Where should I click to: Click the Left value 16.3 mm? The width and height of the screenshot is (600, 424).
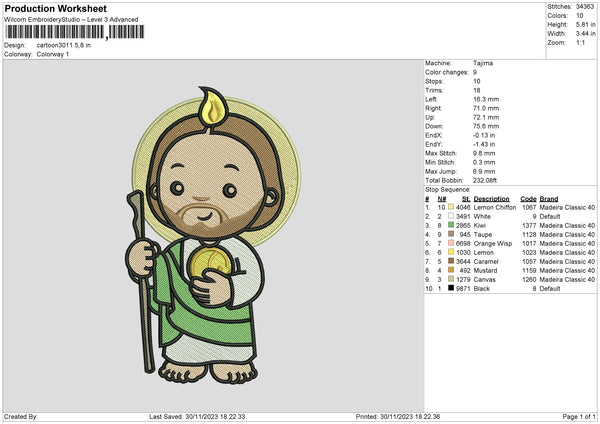[x=486, y=99]
